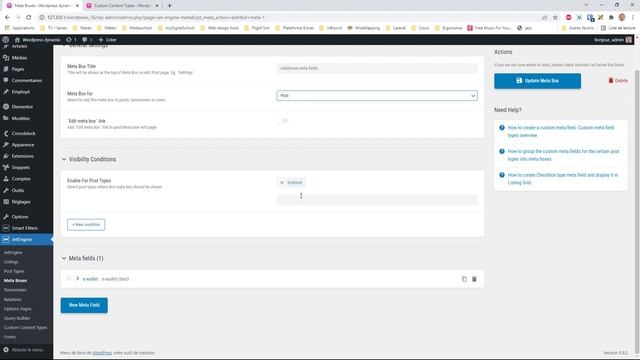Open updates indicator in admin bar
640x360 pixels.
tap(71, 40)
